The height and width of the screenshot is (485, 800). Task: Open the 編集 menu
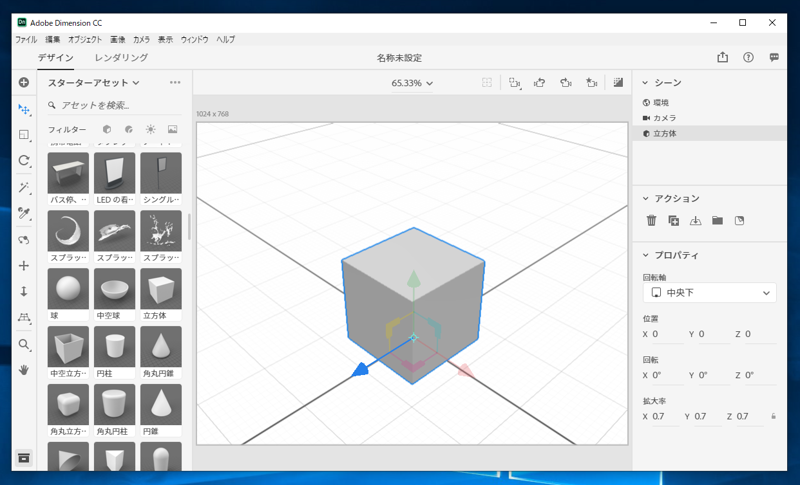click(x=53, y=39)
